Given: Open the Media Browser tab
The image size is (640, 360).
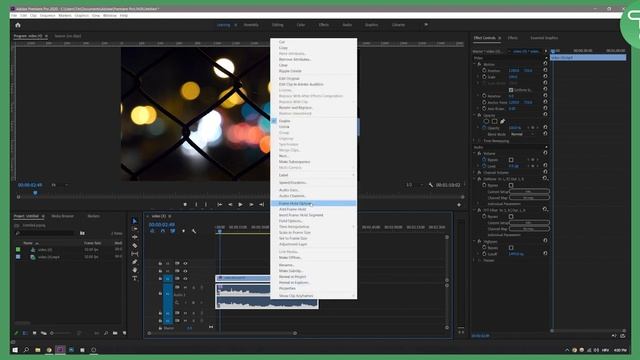Looking at the screenshot, I should [x=62, y=216].
